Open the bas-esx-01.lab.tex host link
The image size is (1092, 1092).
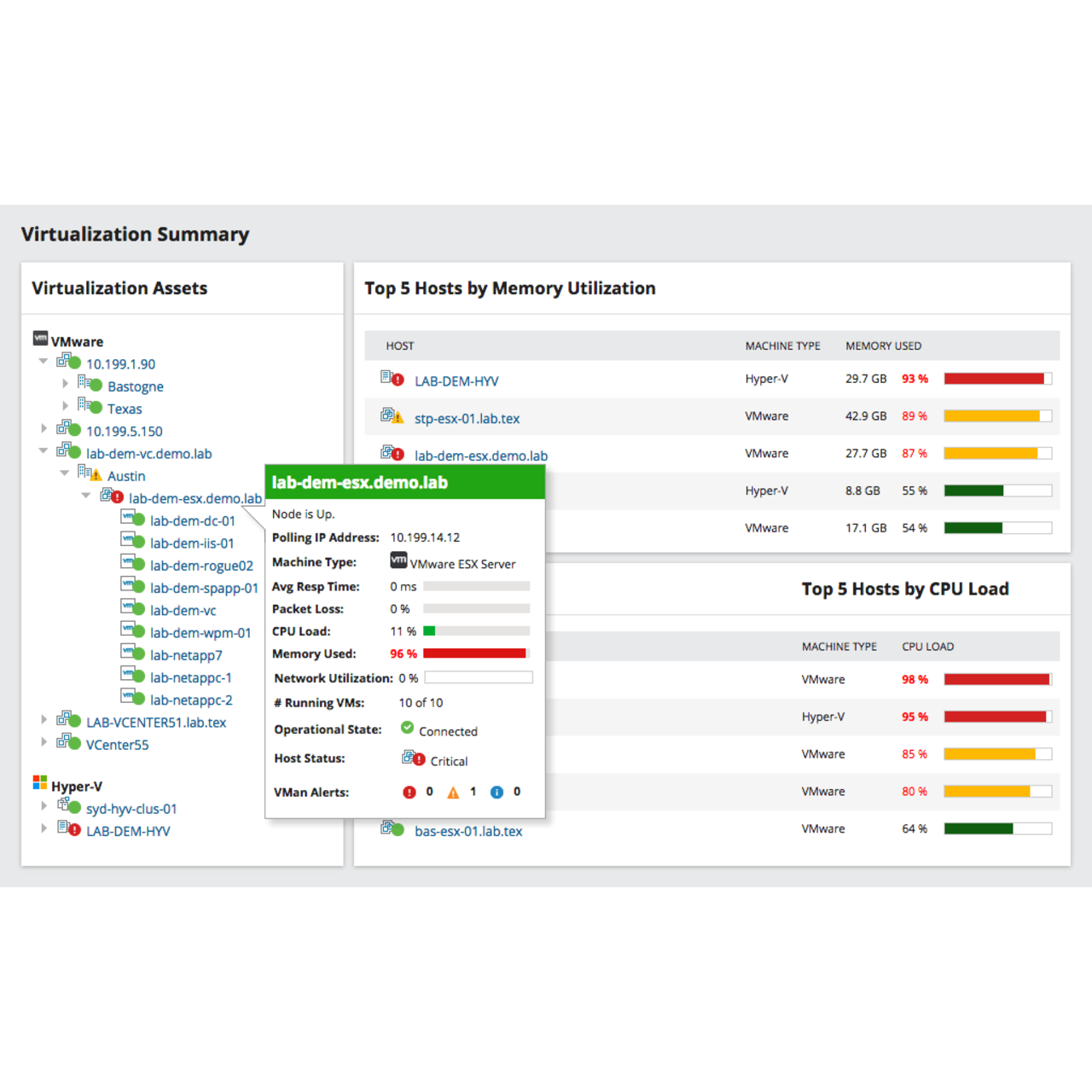[x=468, y=831]
